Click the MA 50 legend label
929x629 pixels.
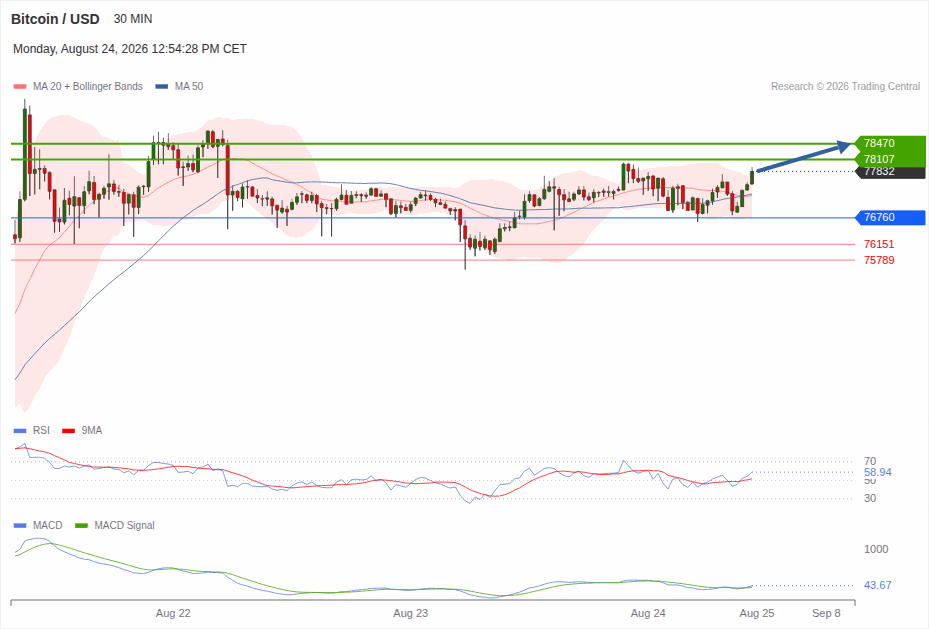tap(188, 86)
